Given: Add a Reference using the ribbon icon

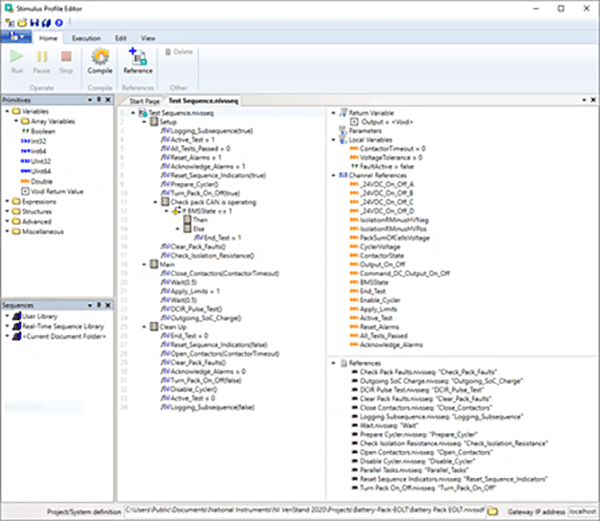Looking at the screenshot, I should point(138,61).
